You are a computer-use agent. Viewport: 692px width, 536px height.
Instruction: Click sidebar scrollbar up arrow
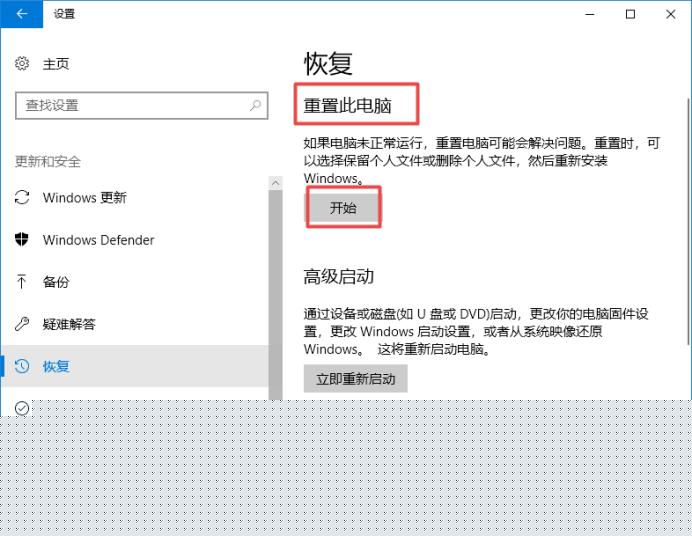coord(275,183)
